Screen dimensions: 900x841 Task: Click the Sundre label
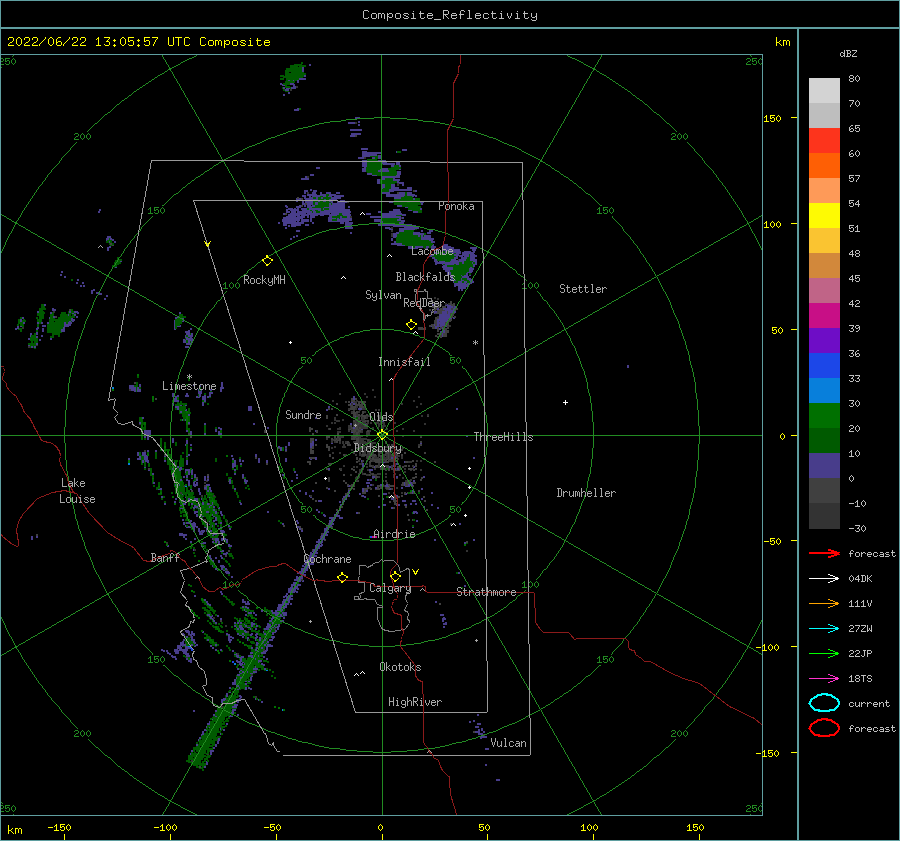[303, 415]
